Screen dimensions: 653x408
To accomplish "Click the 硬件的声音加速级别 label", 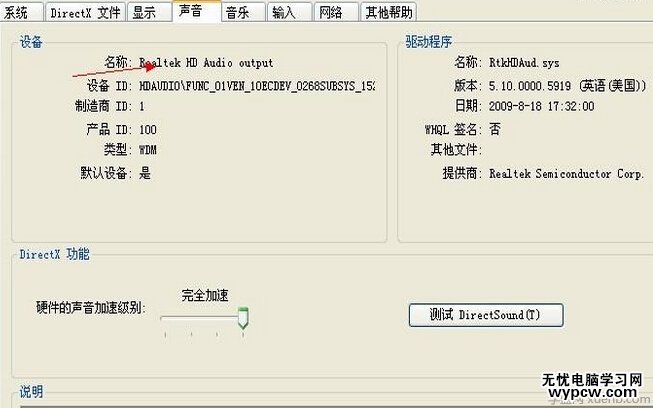I will (91, 308).
